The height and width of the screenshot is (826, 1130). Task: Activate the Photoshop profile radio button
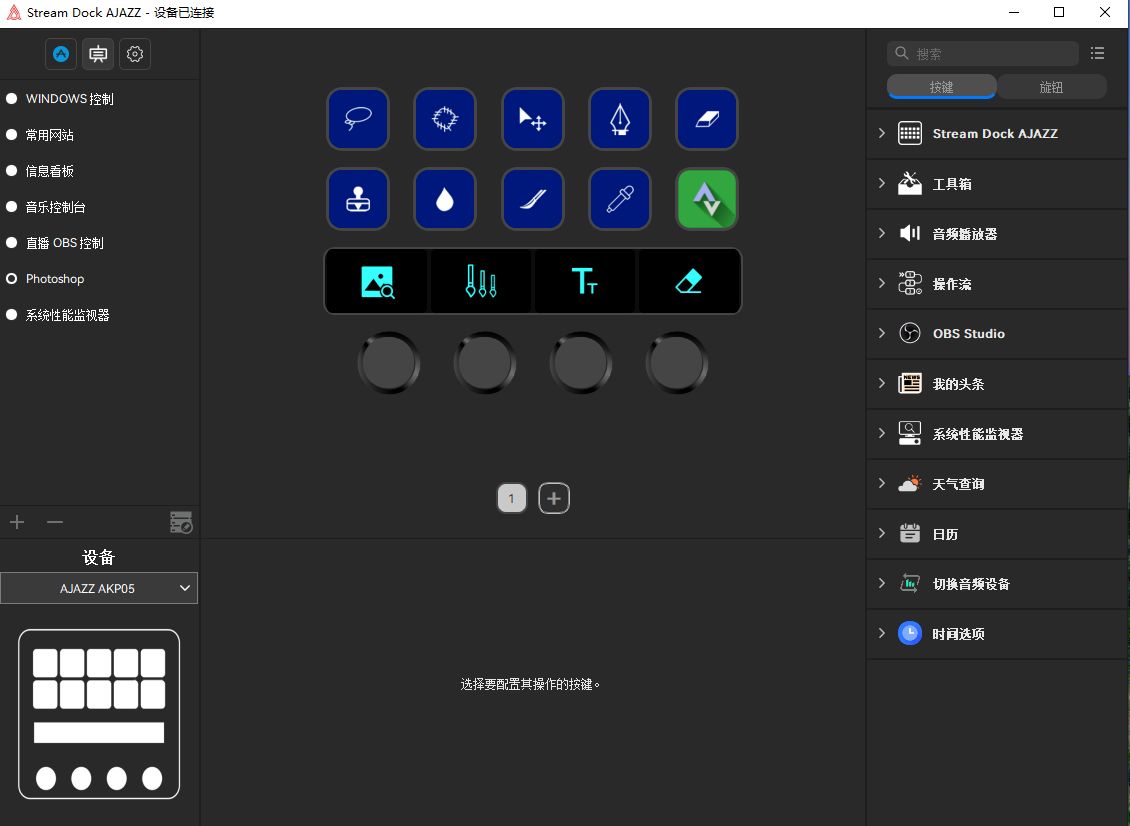point(12,279)
